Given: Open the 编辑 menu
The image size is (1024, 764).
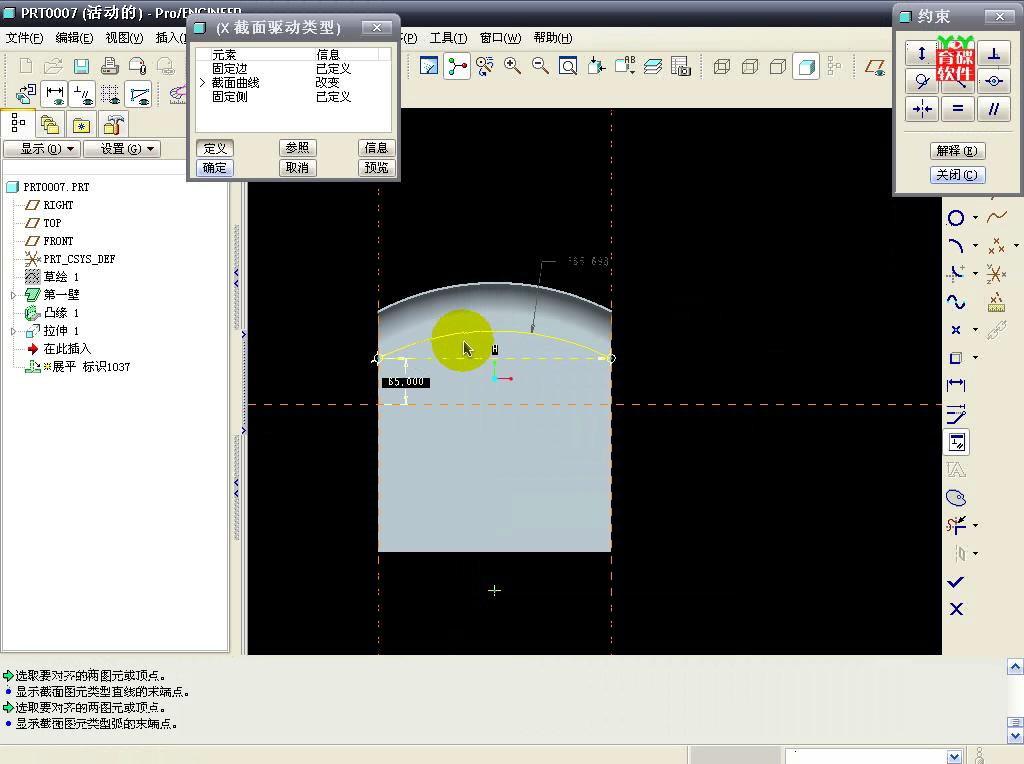Looking at the screenshot, I should point(74,38).
